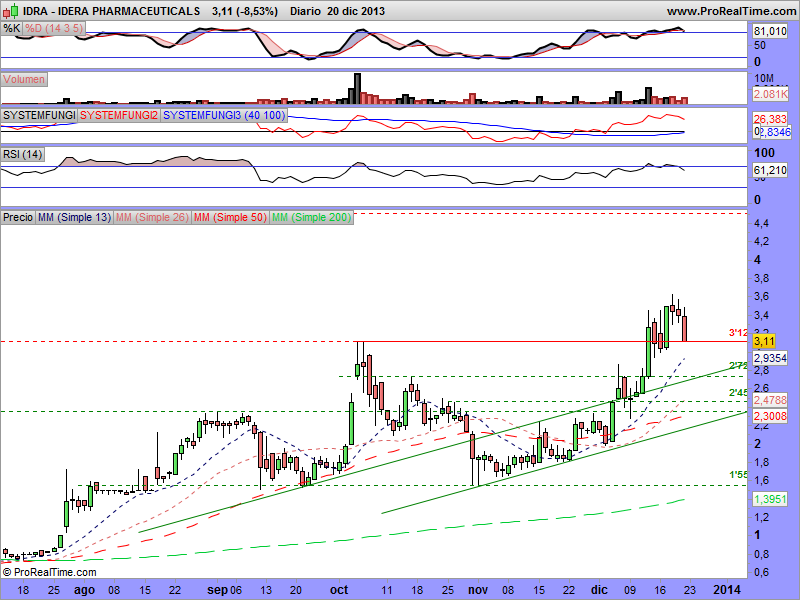The height and width of the screenshot is (600, 800).
Task: Click the 10M tick on volume axis
Action: (x=764, y=79)
